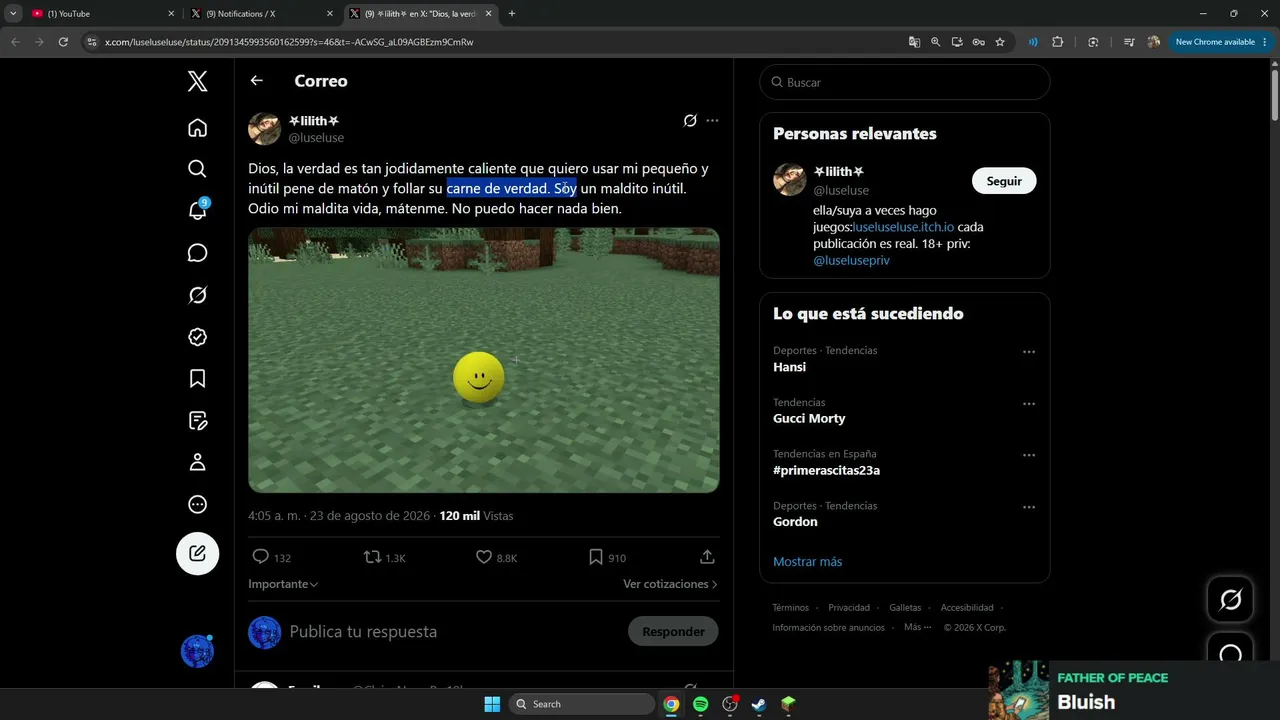Open the Chrome tab search dropdown
Screen dimensions: 1280x720
pyautogui.click(x=13, y=14)
